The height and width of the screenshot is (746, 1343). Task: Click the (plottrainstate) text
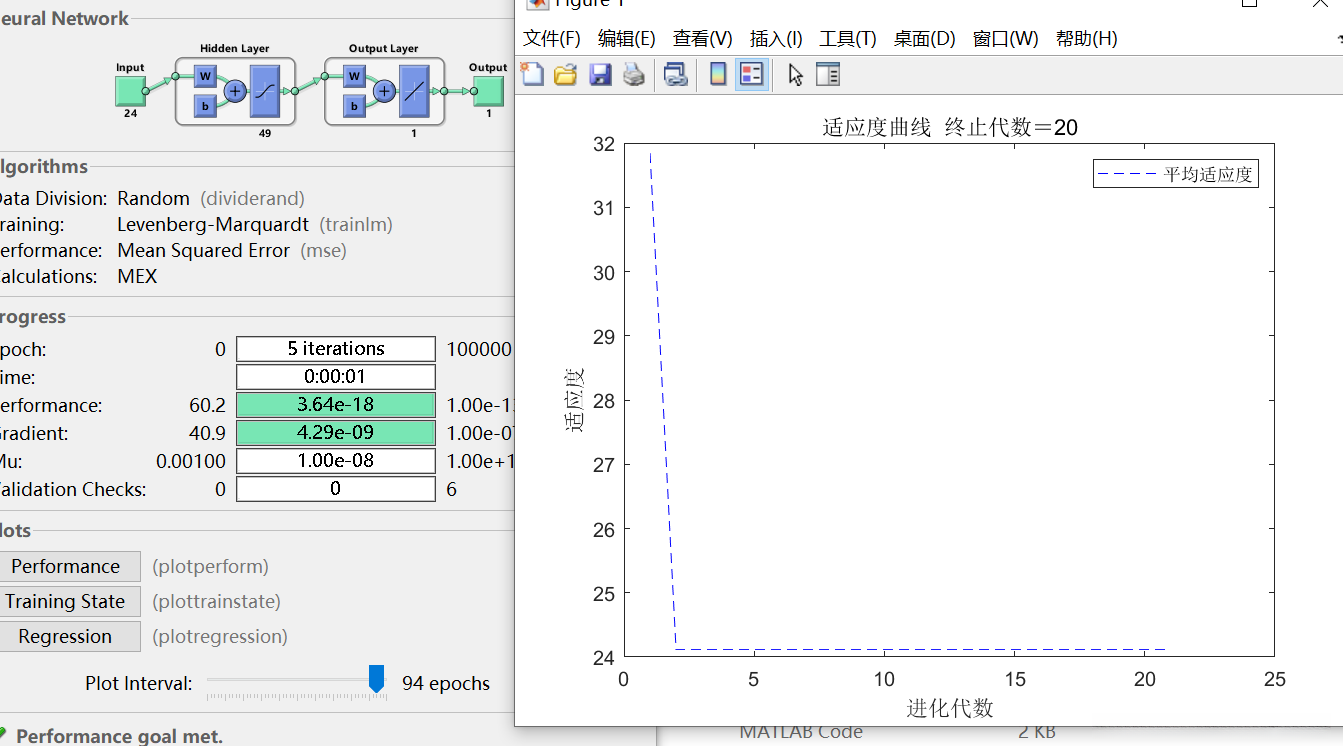coord(216,601)
